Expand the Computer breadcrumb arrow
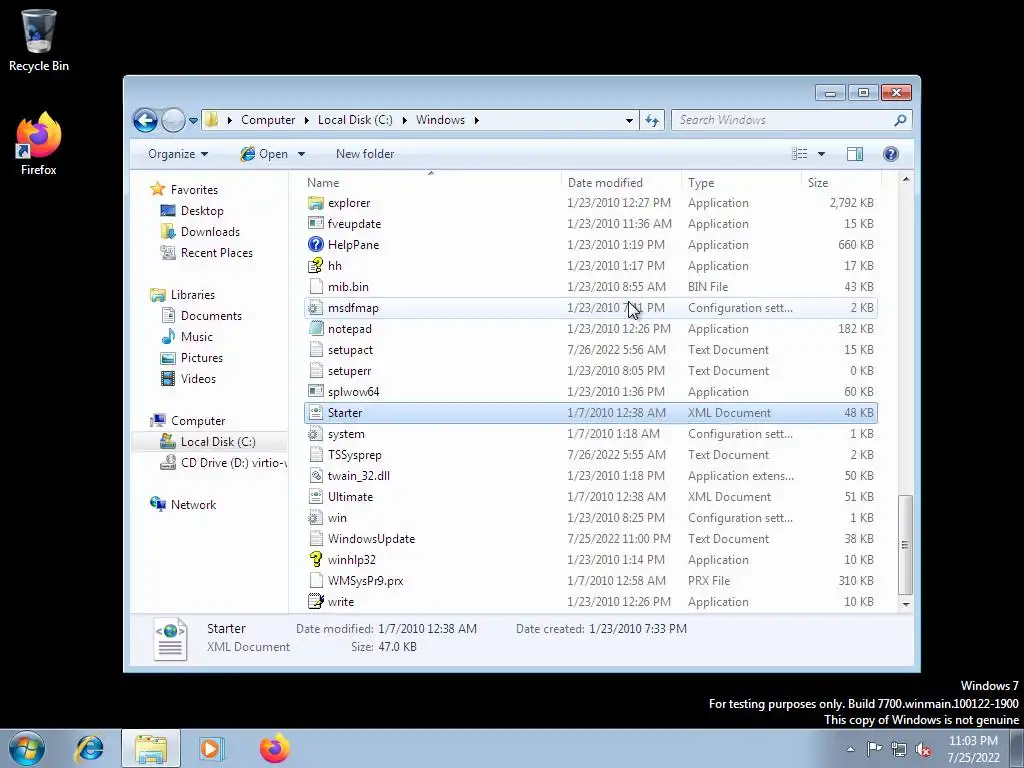The image size is (1024, 768). pos(306,120)
